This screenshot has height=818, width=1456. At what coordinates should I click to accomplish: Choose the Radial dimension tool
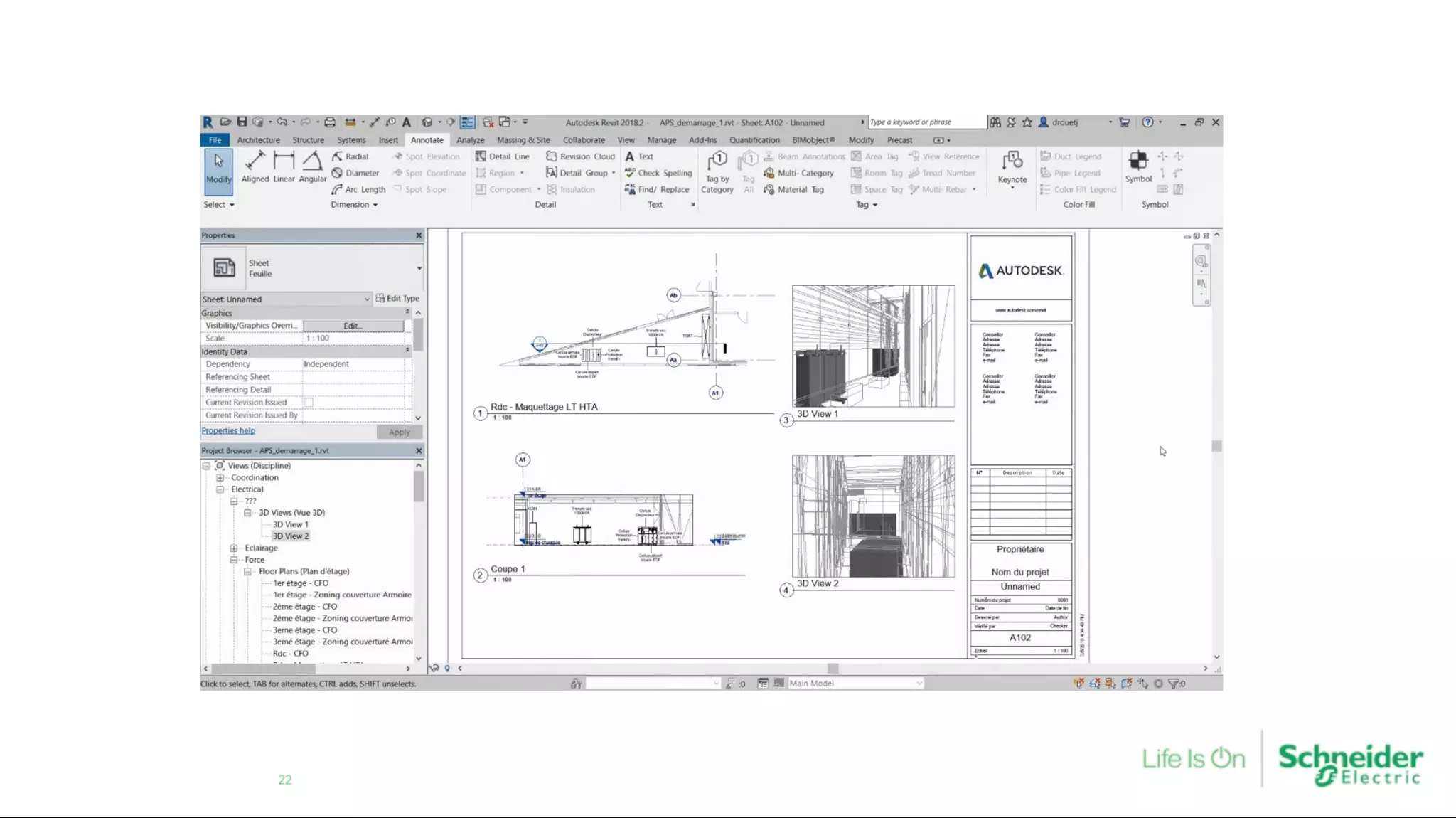tap(350, 156)
